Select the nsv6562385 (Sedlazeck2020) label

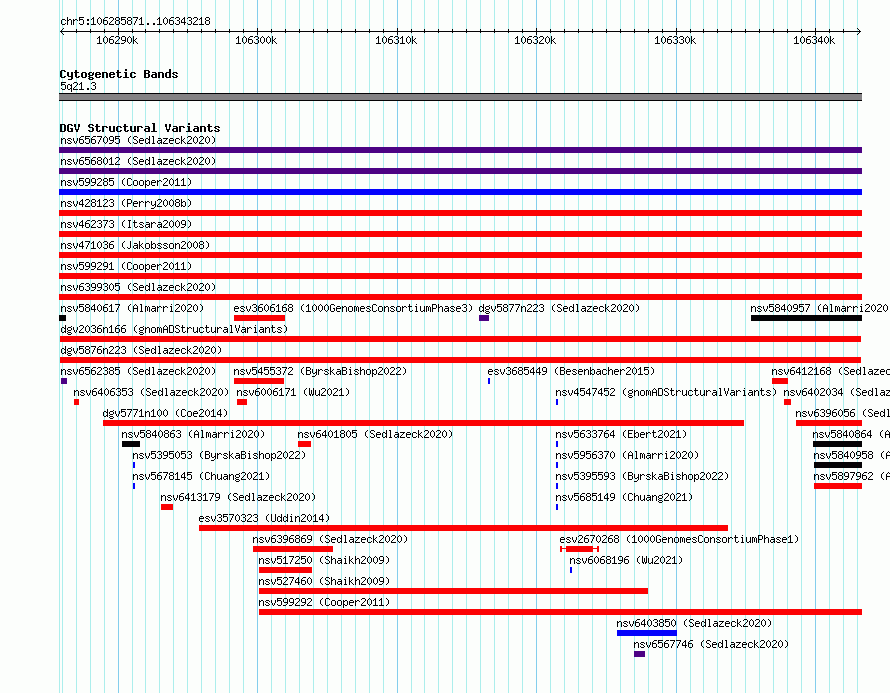click(138, 371)
